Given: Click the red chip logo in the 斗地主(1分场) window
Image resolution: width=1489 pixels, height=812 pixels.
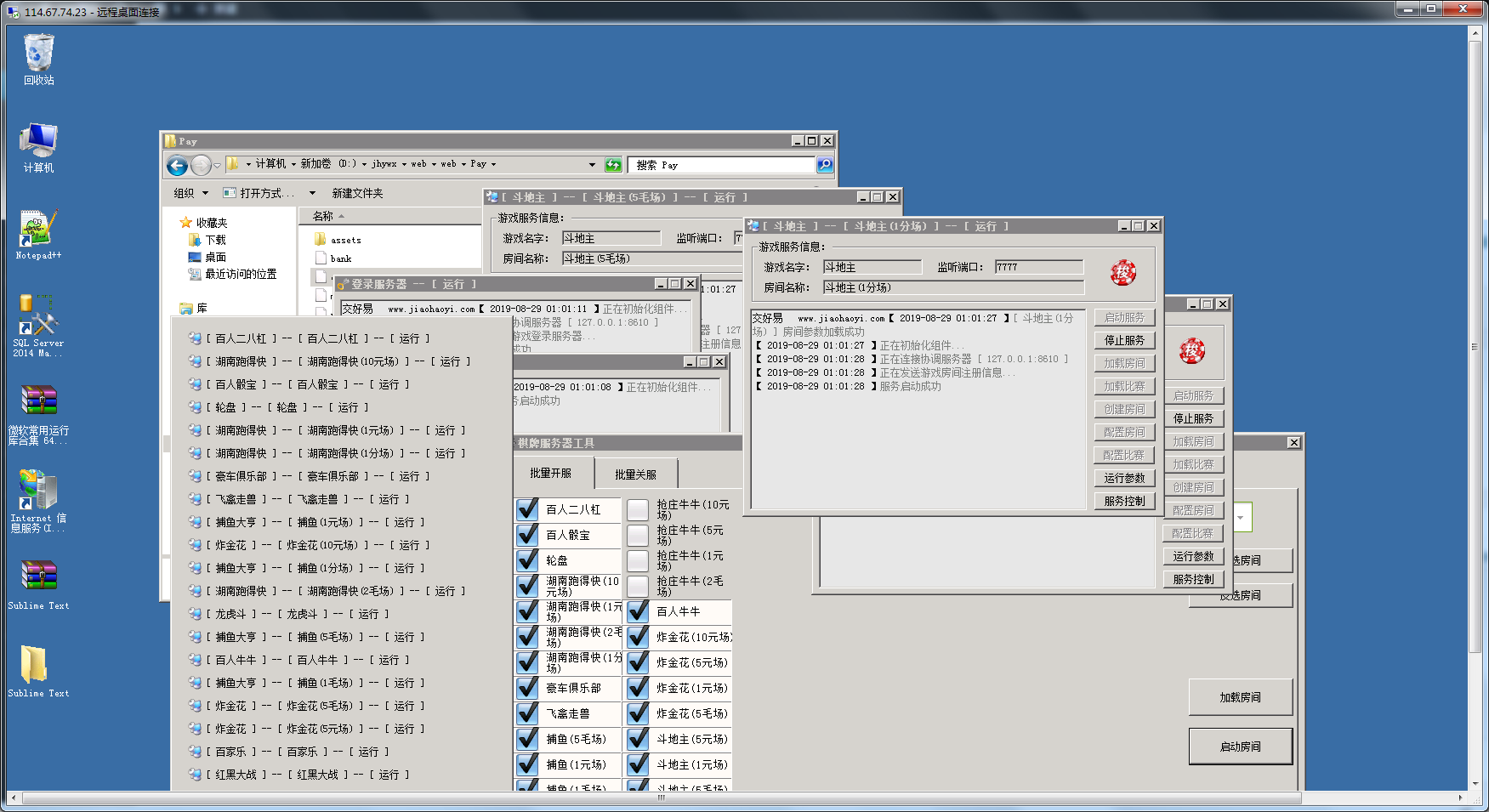Looking at the screenshot, I should coord(1122,273).
